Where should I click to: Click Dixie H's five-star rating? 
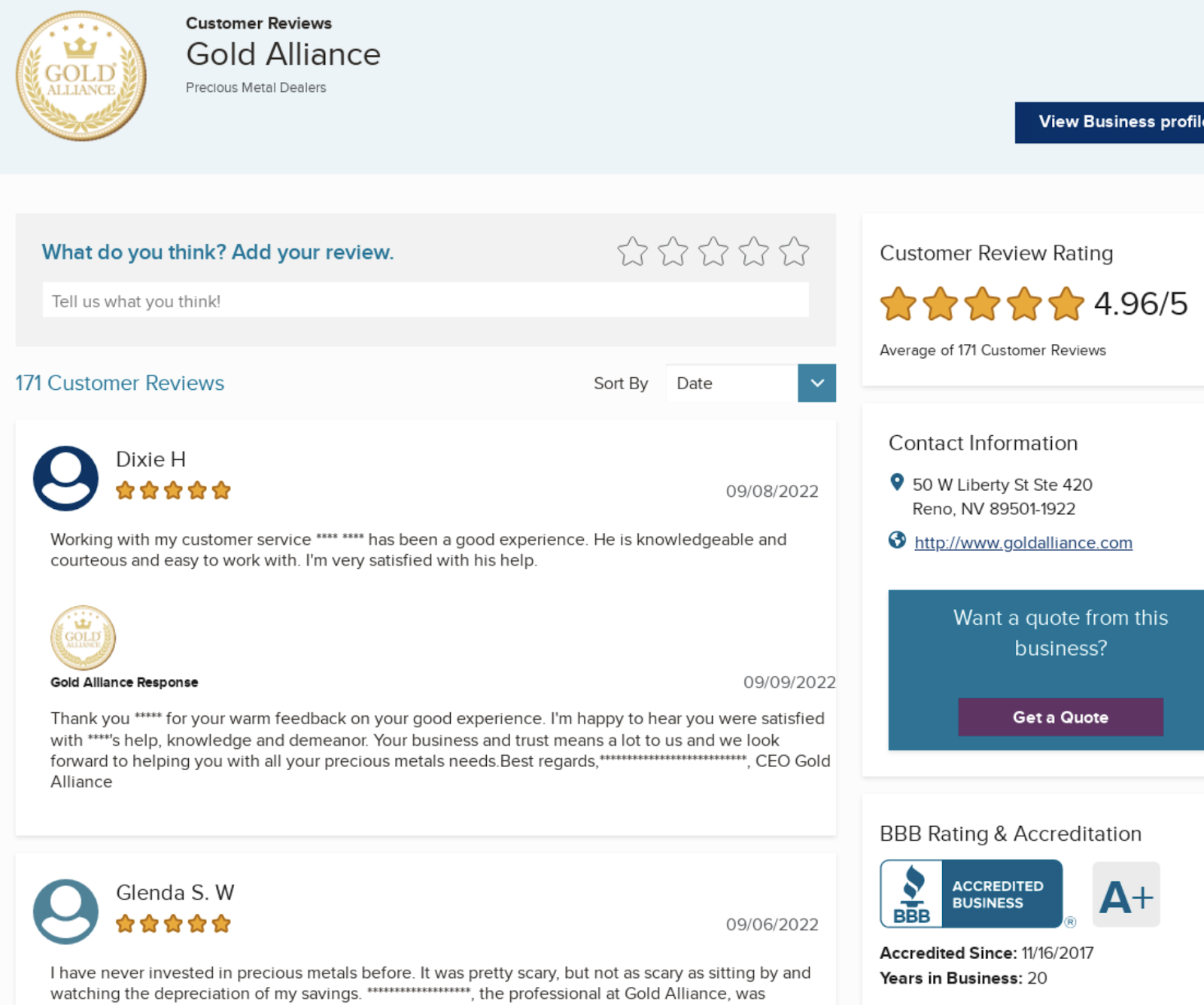(173, 491)
